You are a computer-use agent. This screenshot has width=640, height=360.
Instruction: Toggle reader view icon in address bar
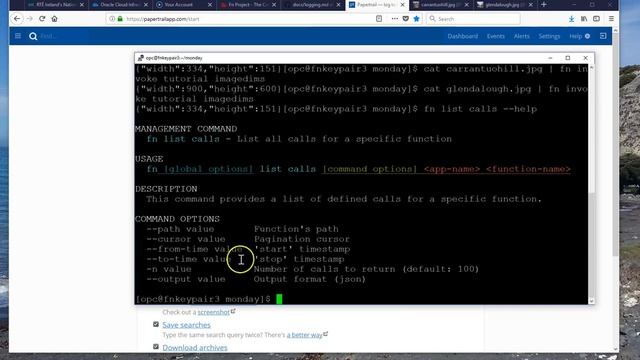pos(379,19)
